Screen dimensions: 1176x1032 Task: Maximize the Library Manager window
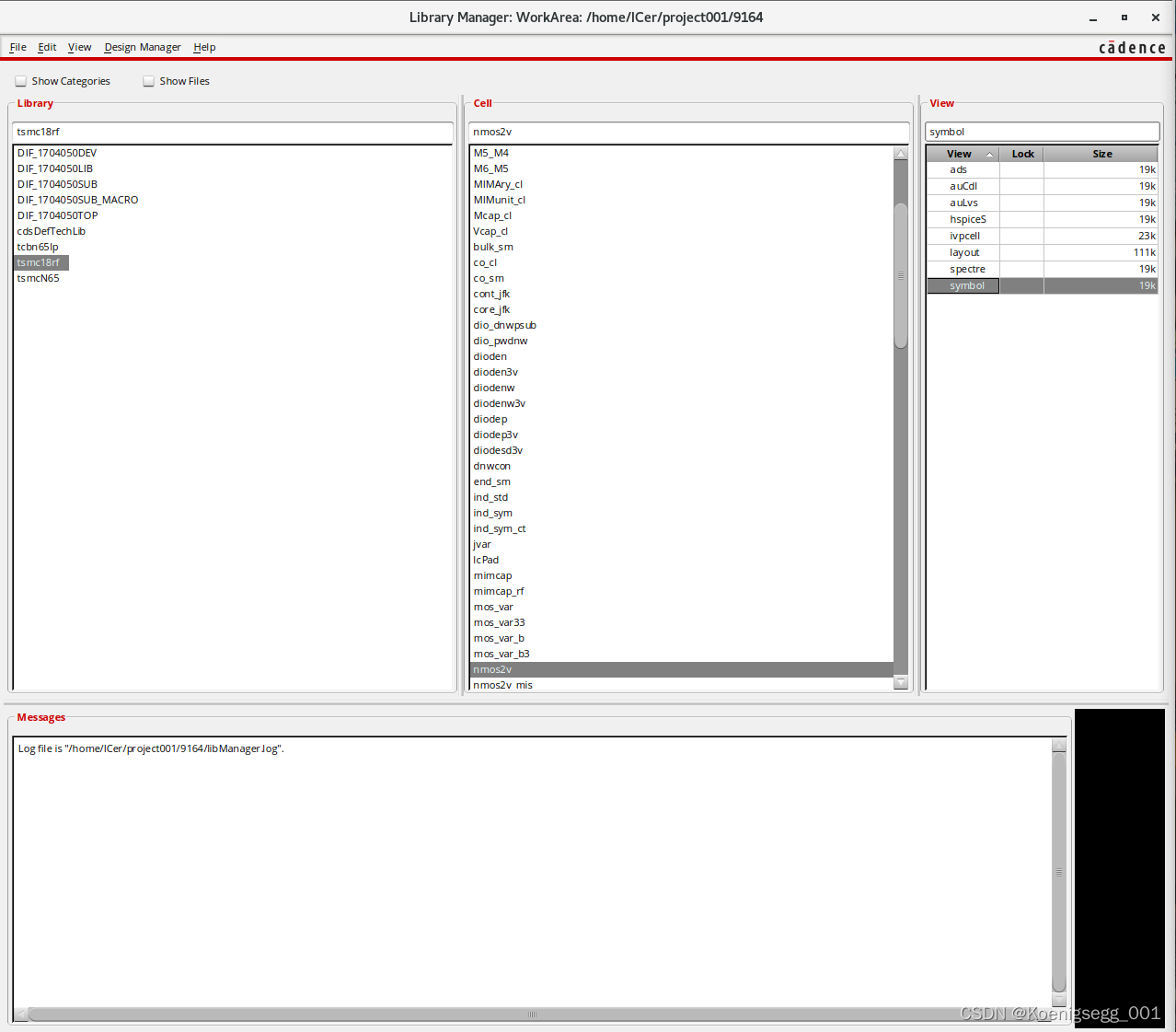[x=1124, y=17]
